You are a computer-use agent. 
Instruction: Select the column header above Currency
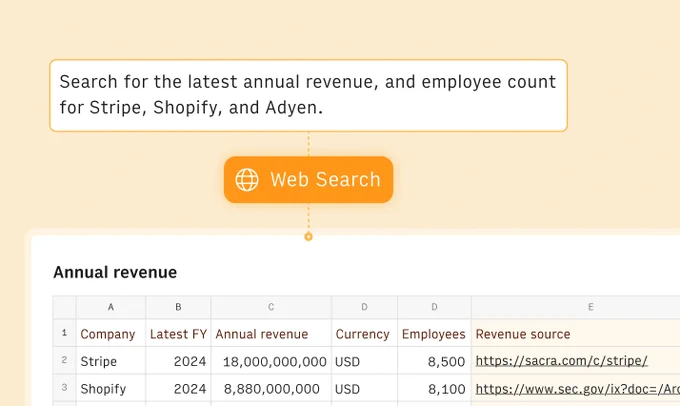pyautogui.click(x=364, y=307)
